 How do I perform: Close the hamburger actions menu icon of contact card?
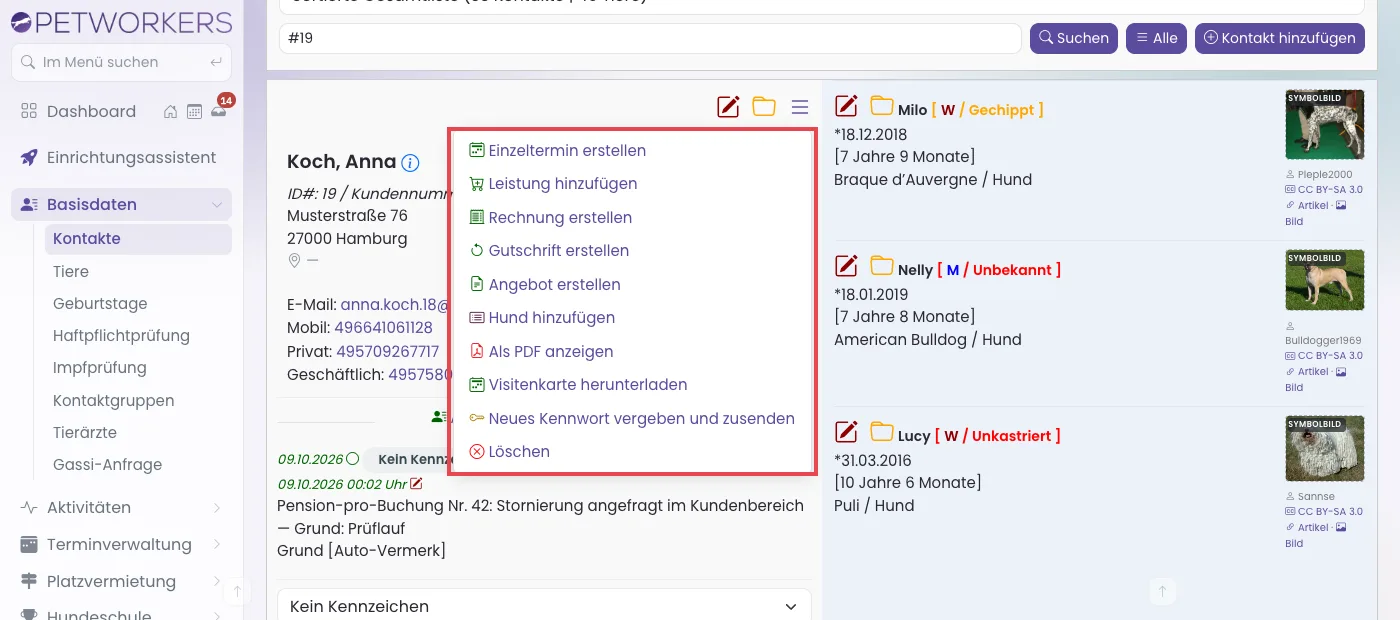800,107
